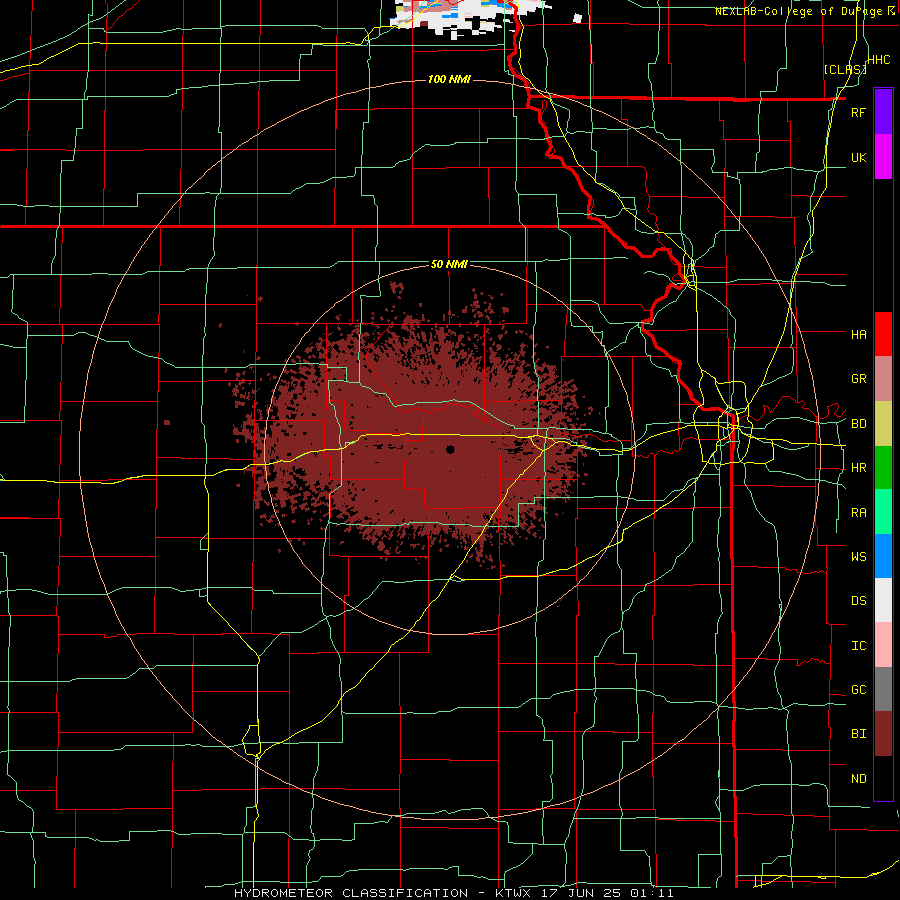Select the IC light pink legend swatch

883,645
